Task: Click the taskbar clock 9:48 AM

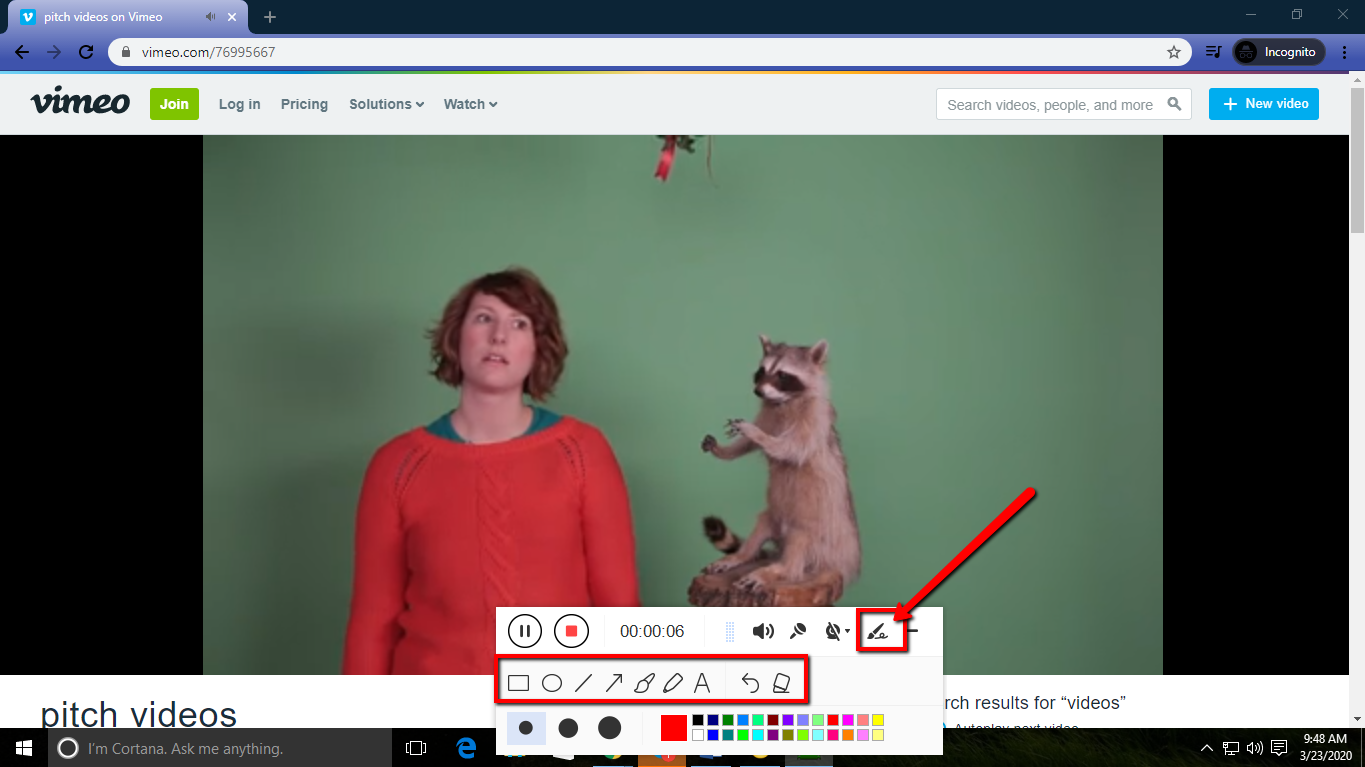Action: tap(1327, 748)
